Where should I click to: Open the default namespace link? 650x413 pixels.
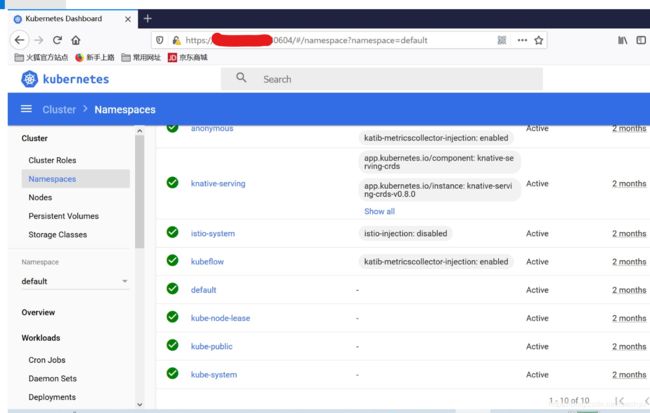click(203, 290)
